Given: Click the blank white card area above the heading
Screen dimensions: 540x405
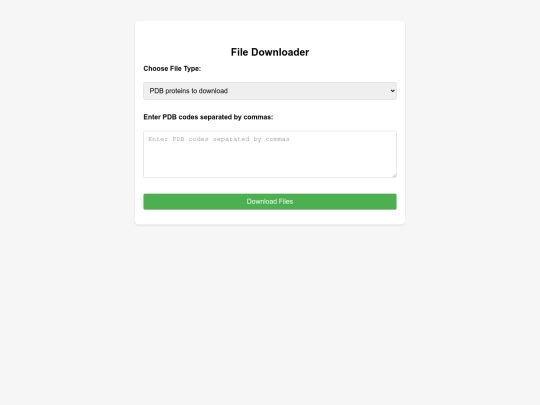Looking at the screenshot, I should [270, 33].
